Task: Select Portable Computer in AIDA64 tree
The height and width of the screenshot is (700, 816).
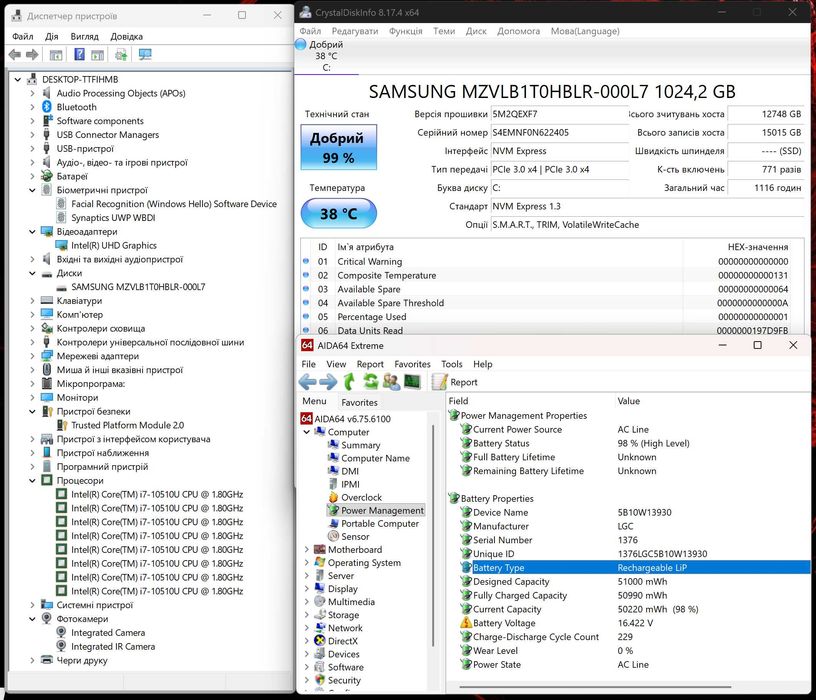Action: pos(379,524)
